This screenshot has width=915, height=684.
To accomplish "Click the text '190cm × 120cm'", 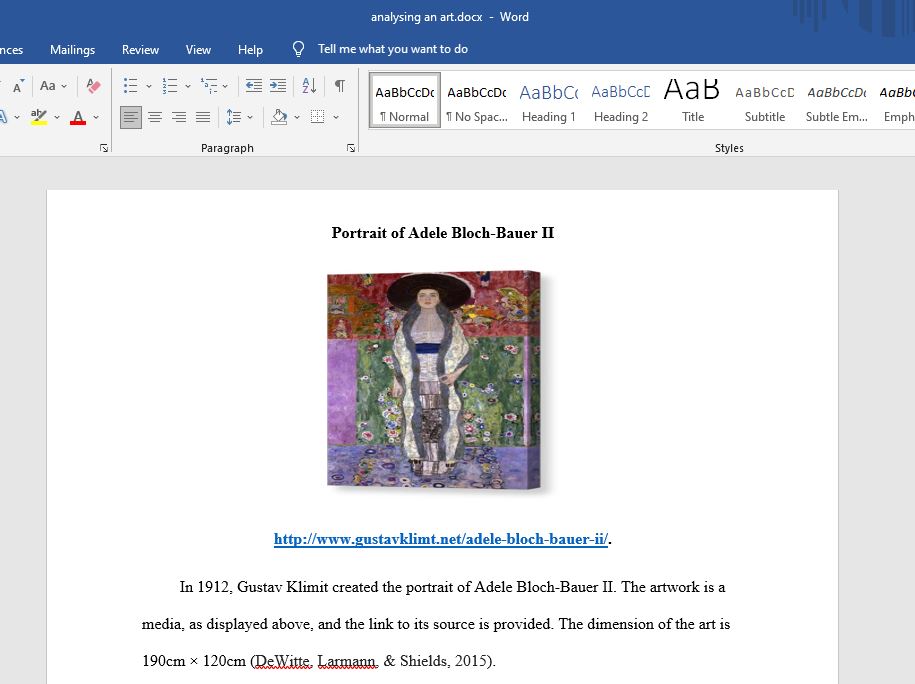I will 194,661.
